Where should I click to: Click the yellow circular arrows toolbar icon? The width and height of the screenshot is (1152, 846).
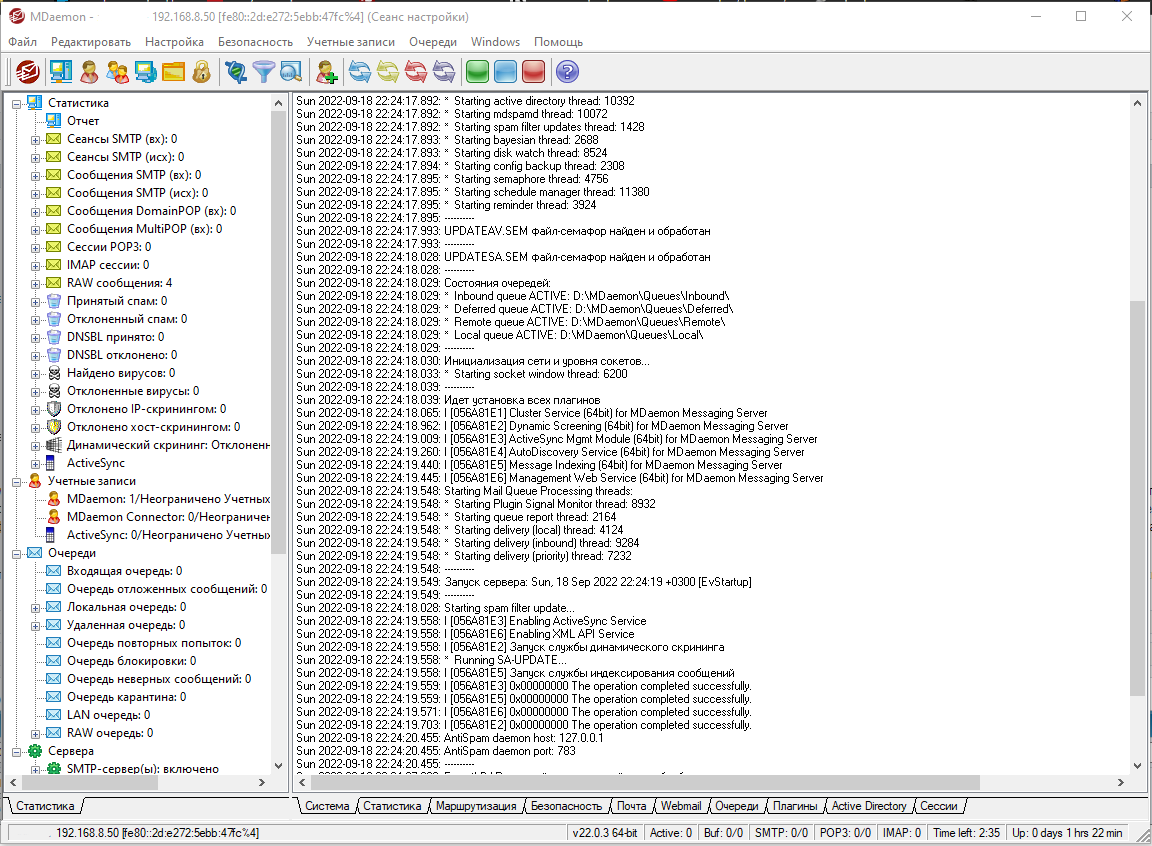tap(388, 72)
